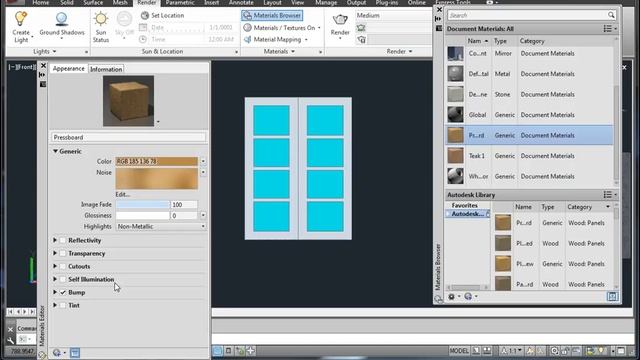Click the Material Mapping icon
The image size is (640, 360).
click(247, 40)
